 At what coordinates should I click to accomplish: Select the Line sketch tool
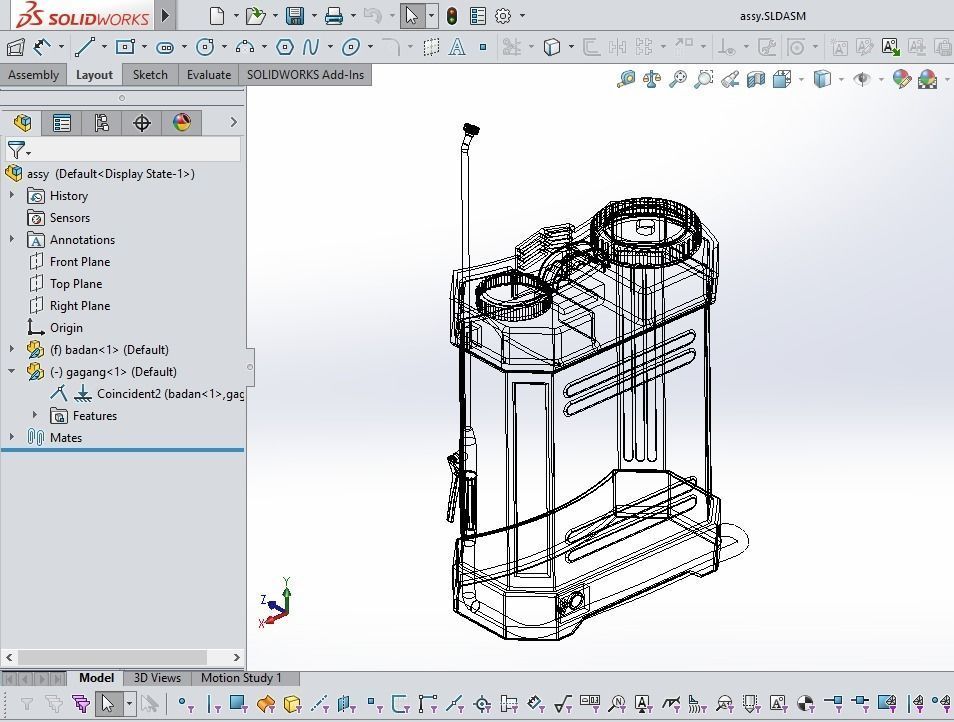85,47
